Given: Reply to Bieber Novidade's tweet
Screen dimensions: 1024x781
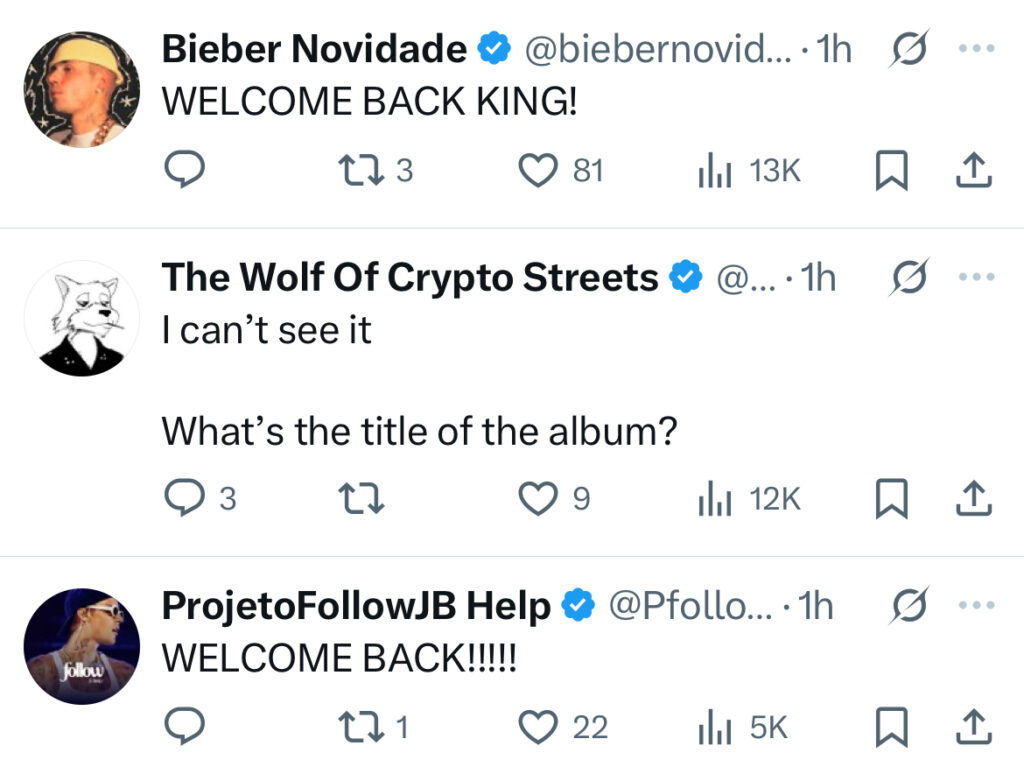Looking at the screenshot, I should coord(184,170).
